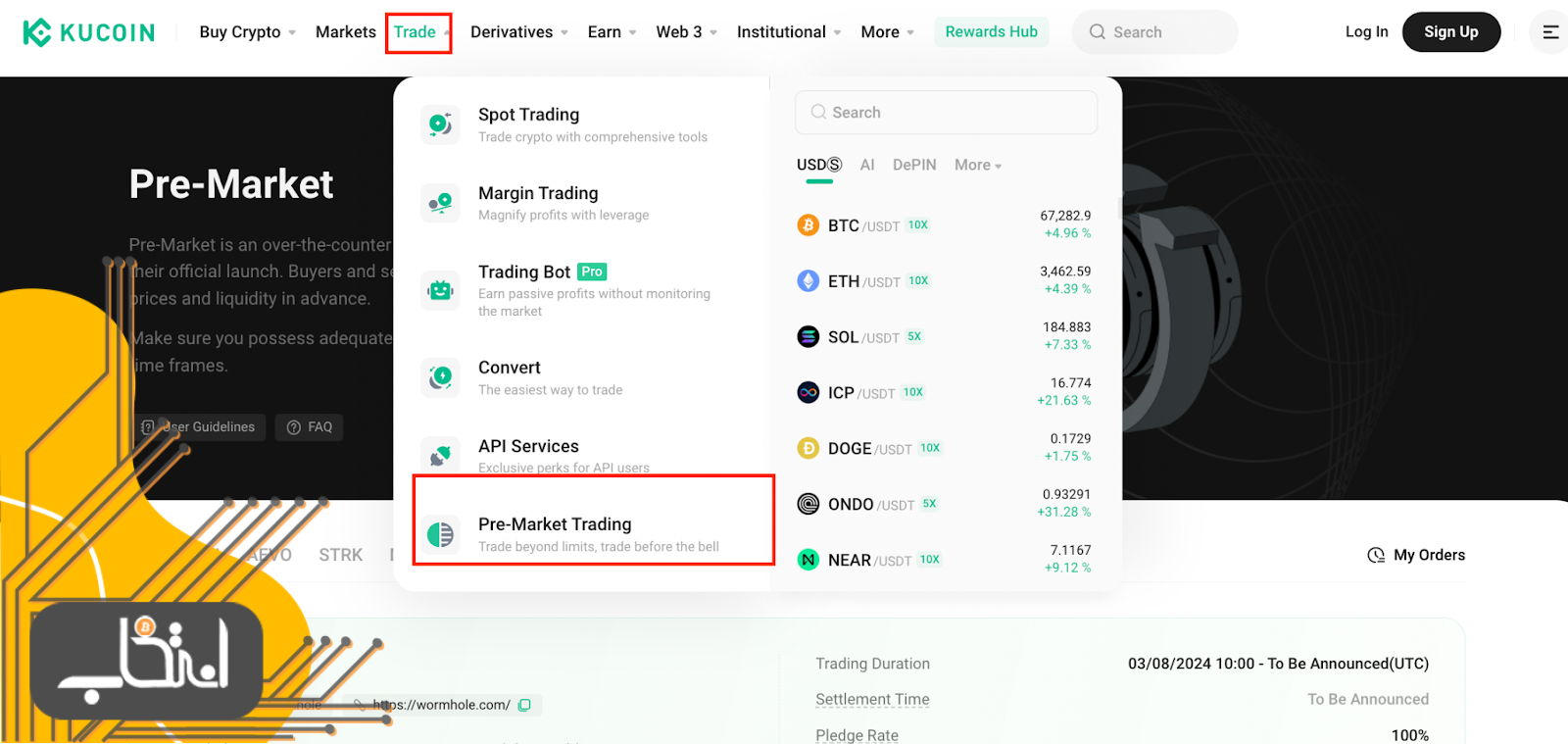1568x744 pixels.
Task: Click the Trading Bot robot icon
Action: click(x=440, y=290)
